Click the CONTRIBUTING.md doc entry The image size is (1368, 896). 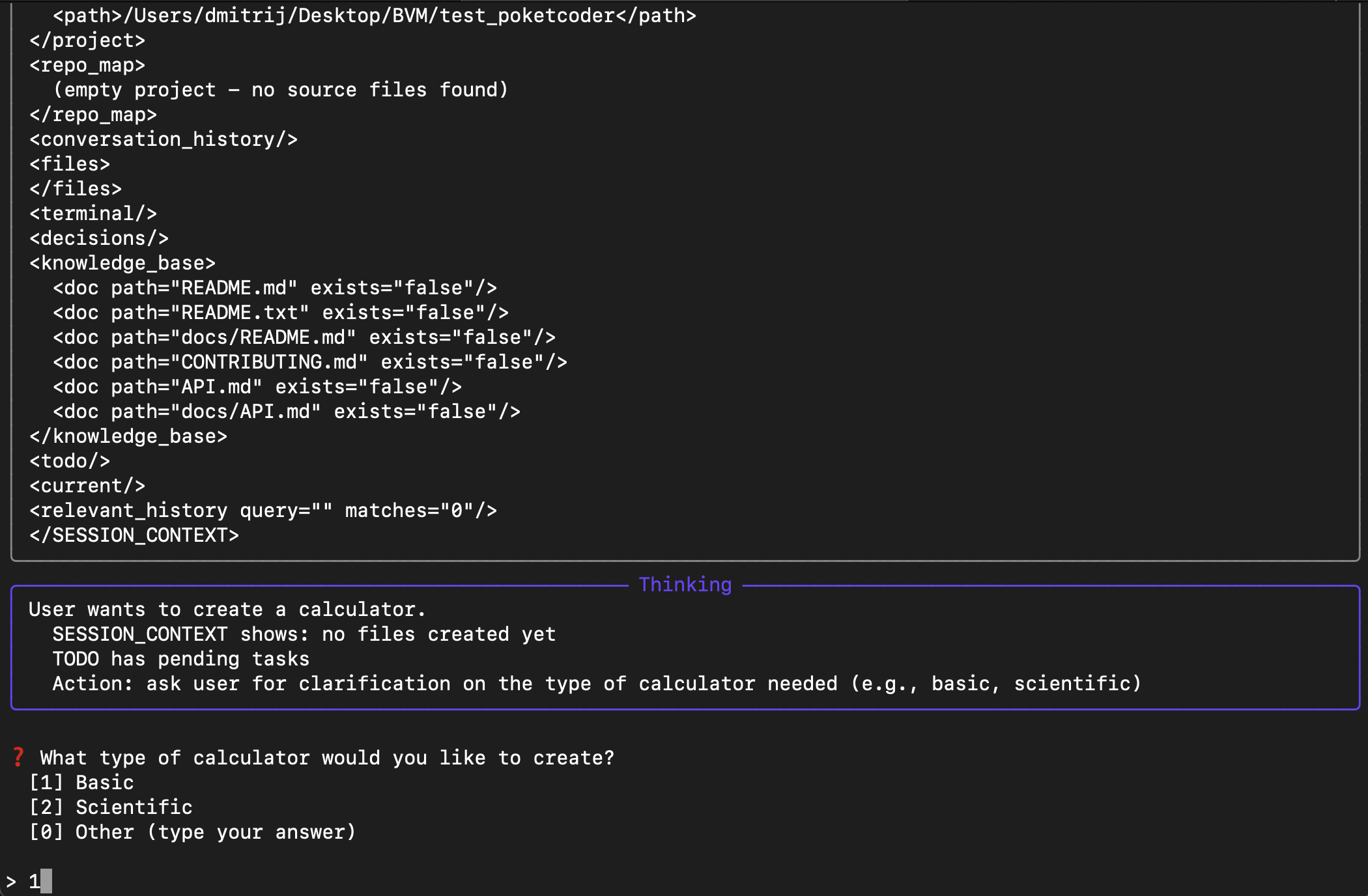(x=310, y=361)
